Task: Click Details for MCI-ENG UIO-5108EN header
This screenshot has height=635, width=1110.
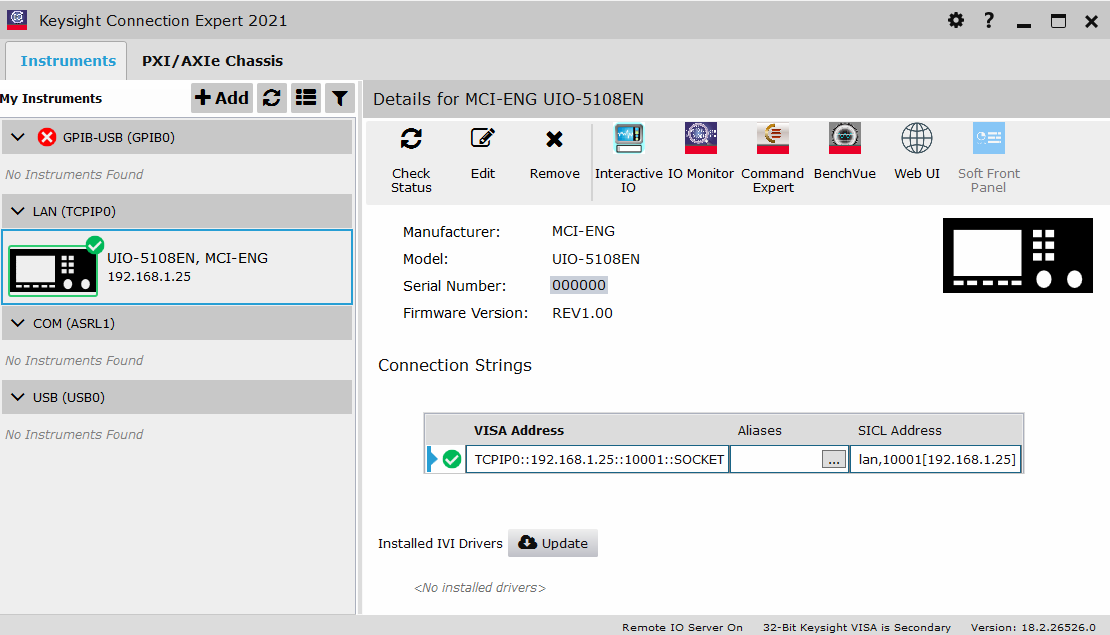Action: click(x=508, y=99)
